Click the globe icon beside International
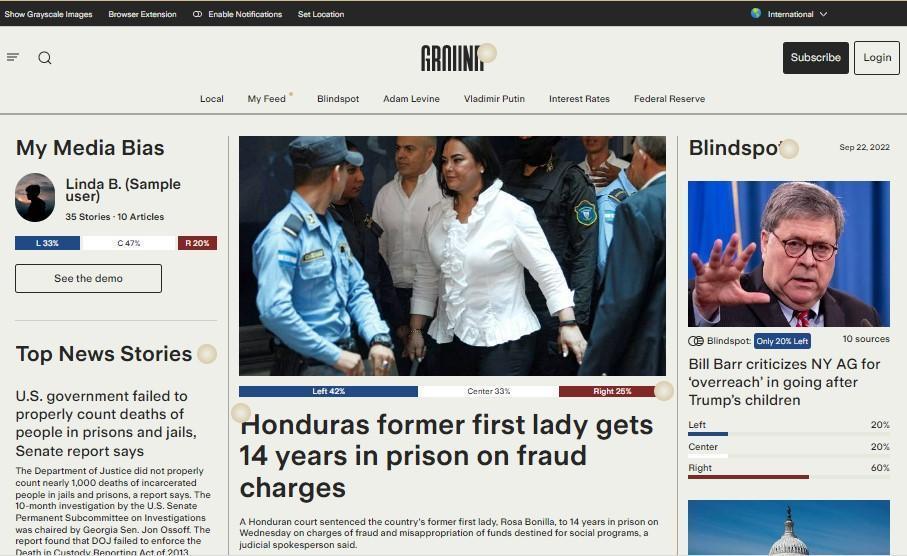 point(755,13)
